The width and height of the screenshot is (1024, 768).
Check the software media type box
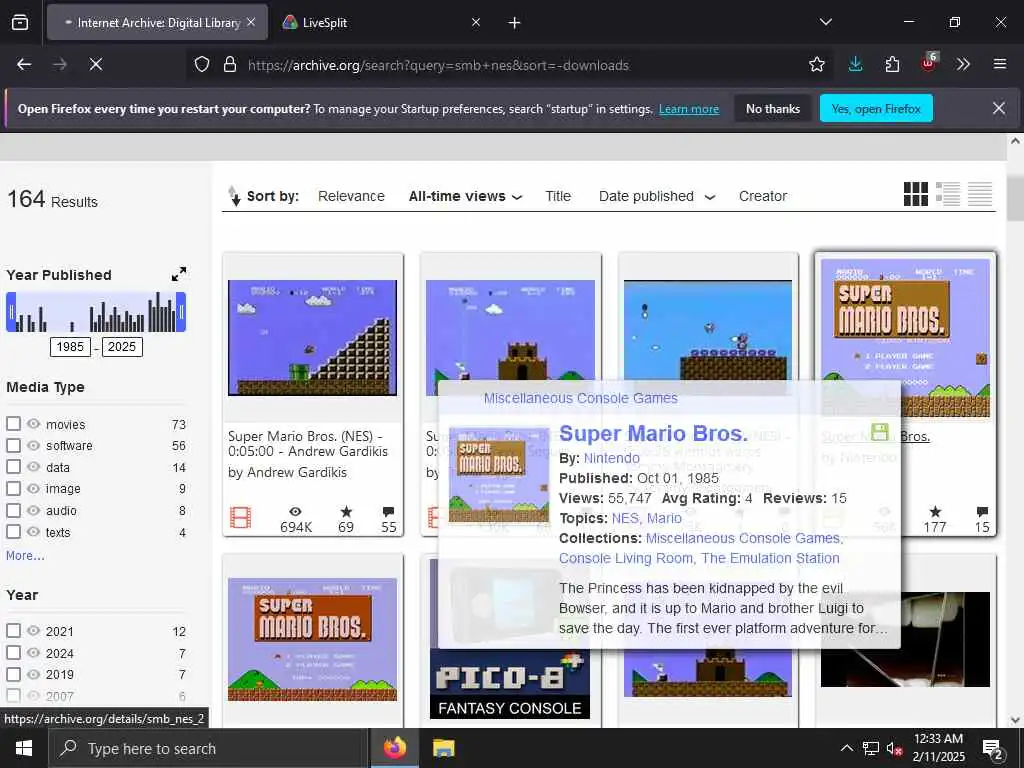pos(13,445)
